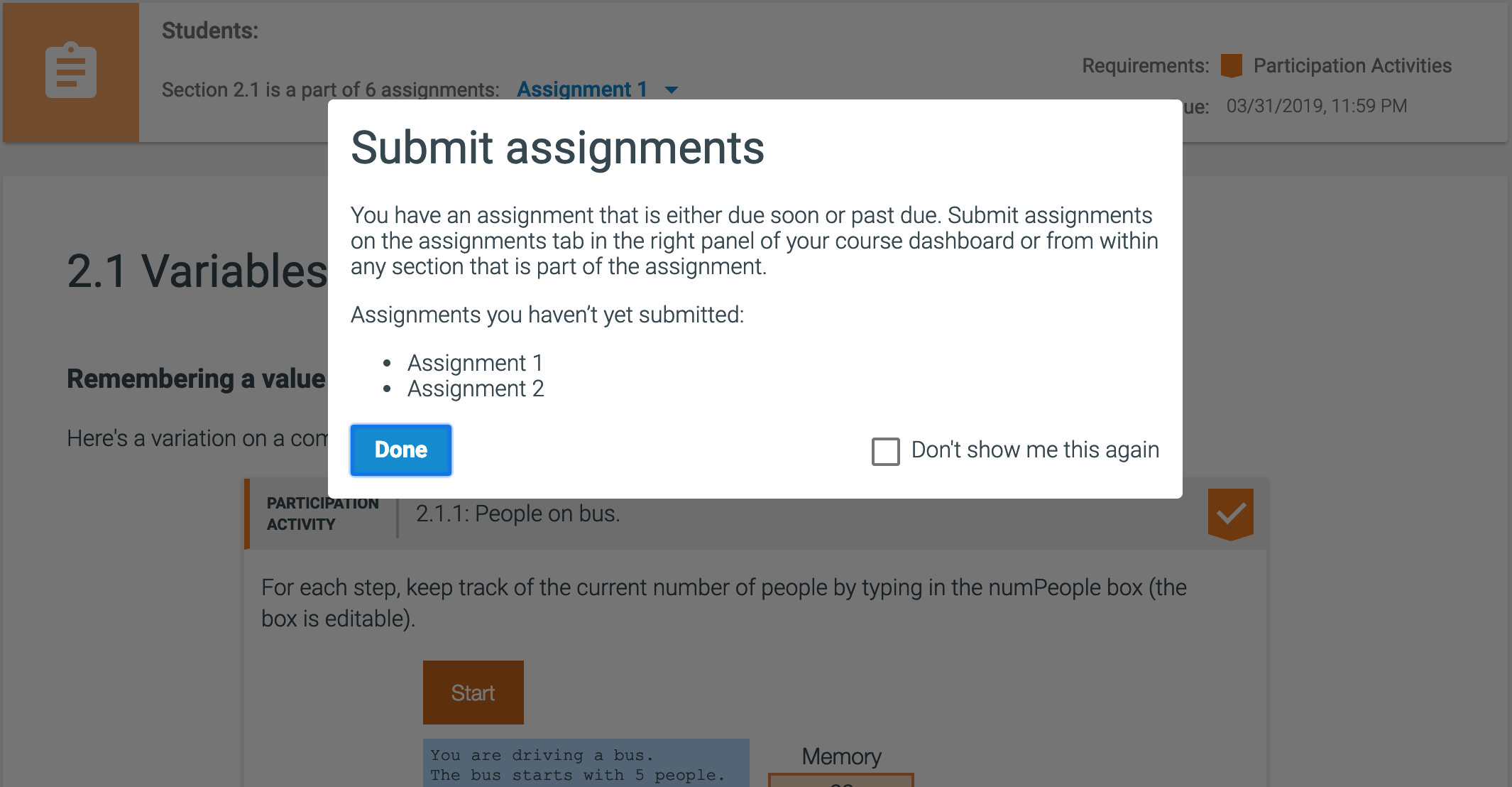Click the numPeople box under Memory

click(840, 780)
